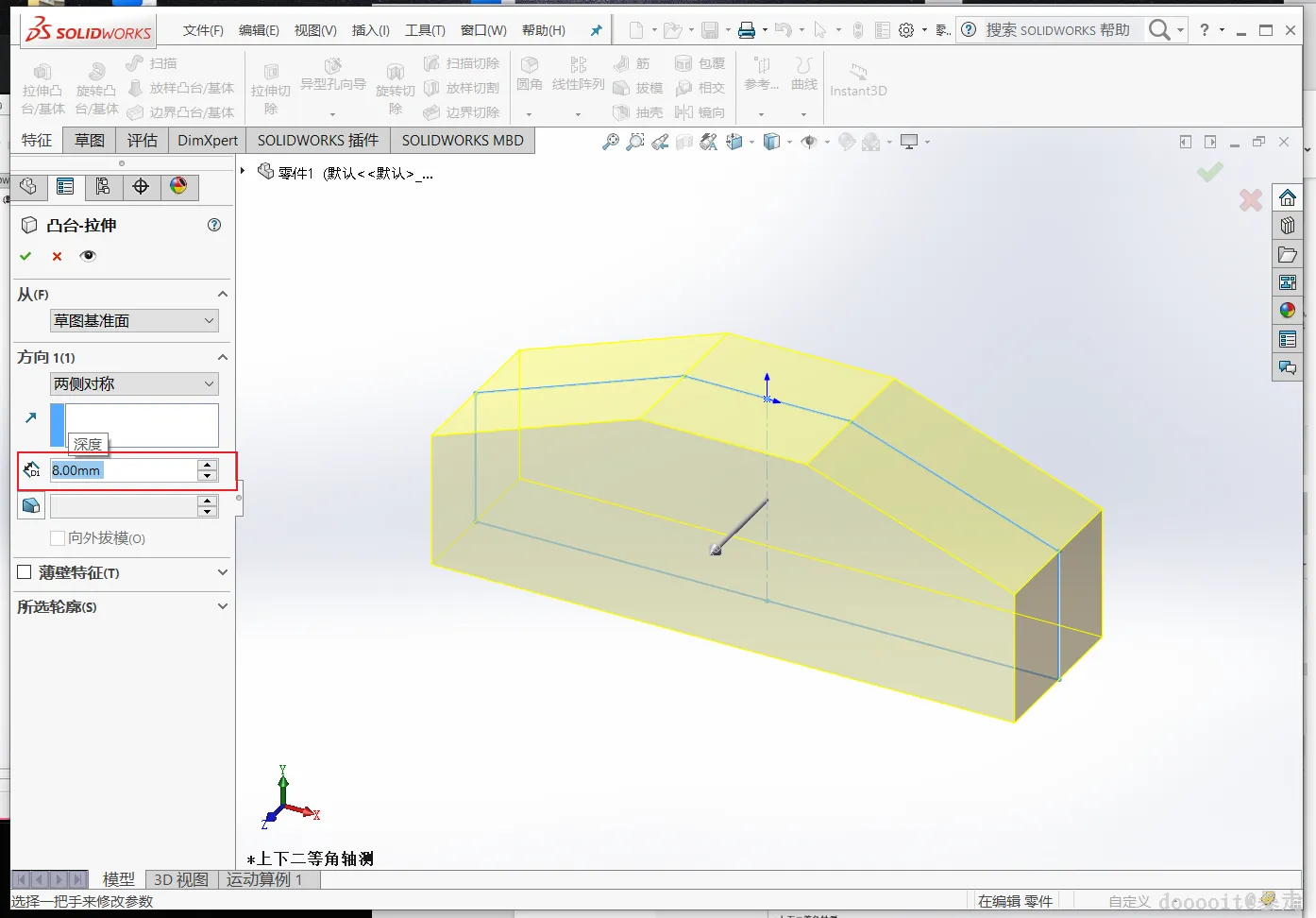Click the 自定义 status bar unit entry

point(1129,901)
